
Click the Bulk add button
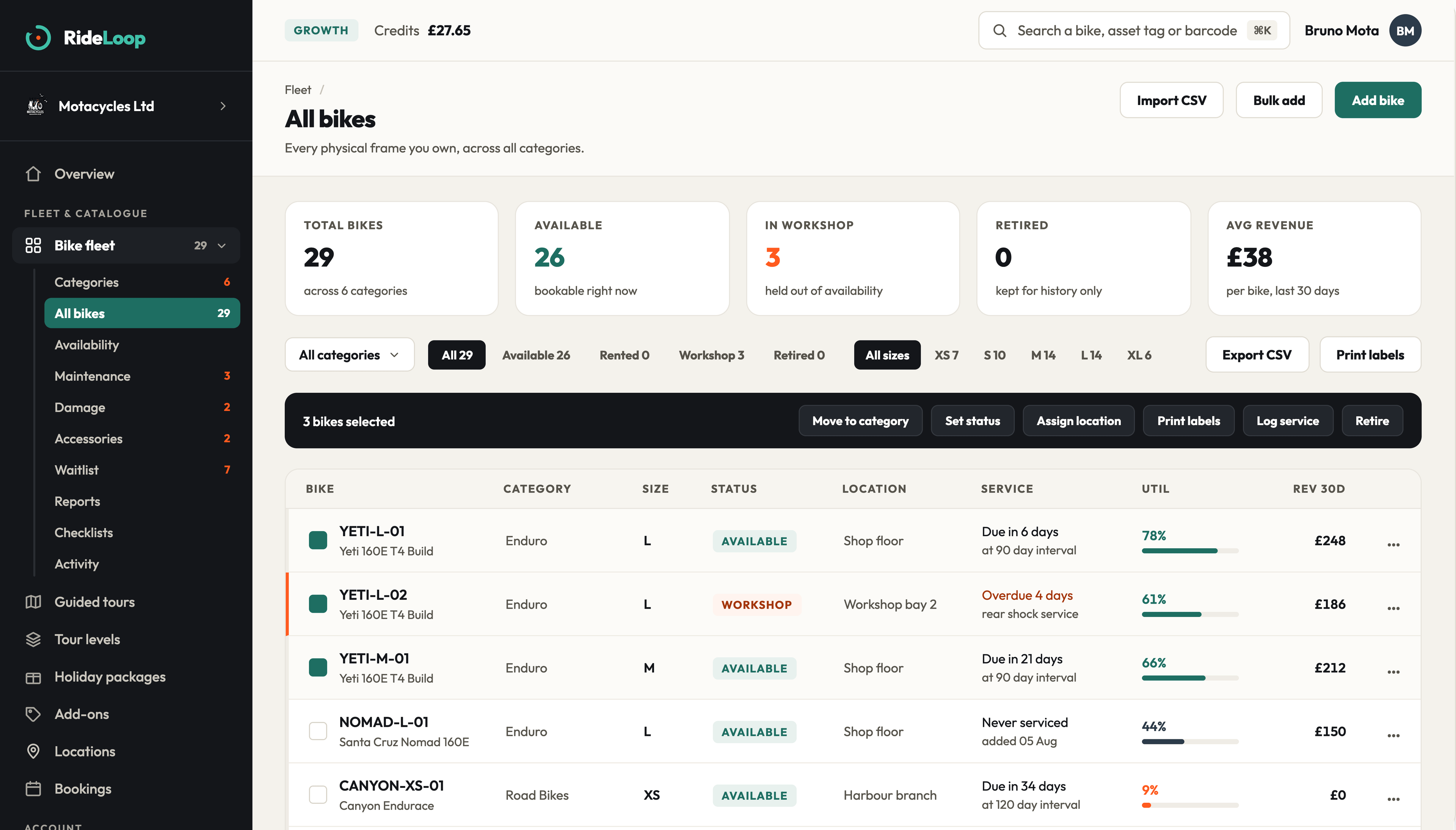[1279, 100]
